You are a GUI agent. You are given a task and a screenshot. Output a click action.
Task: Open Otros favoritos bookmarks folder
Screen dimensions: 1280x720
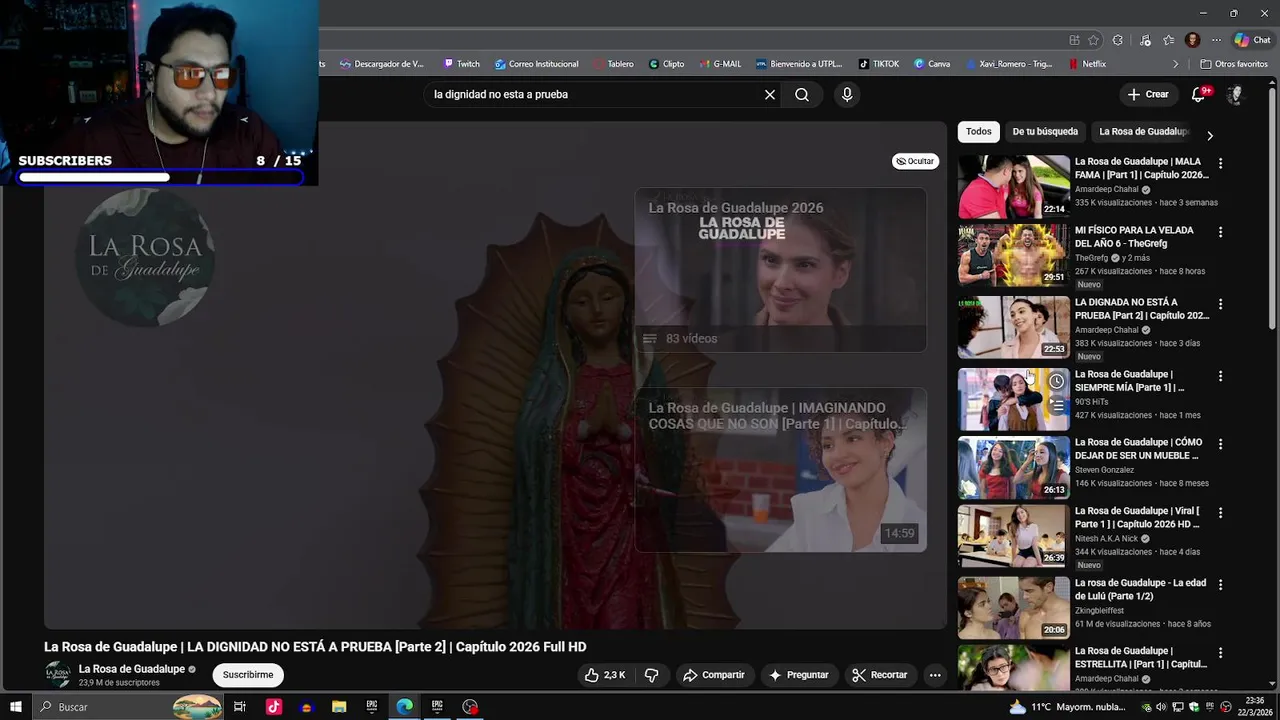(x=1234, y=64)
